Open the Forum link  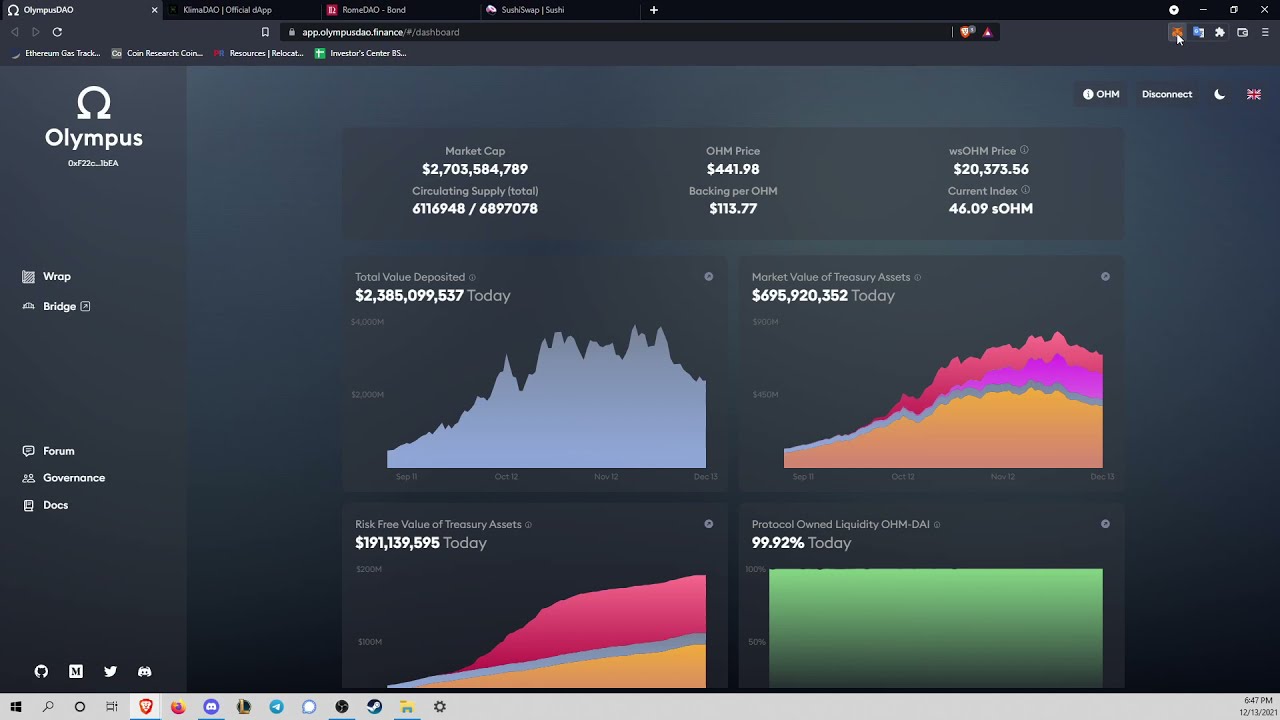(49, 451)
